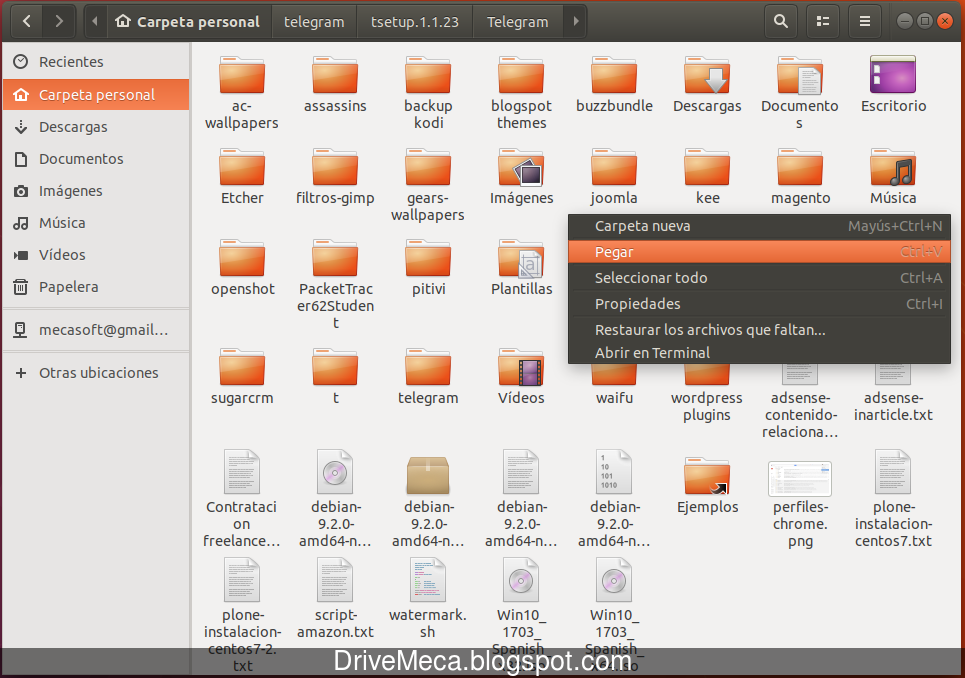This screenshot has width=965, height=678.
Task: Open the Etcher folder
Action: [242, 168]
